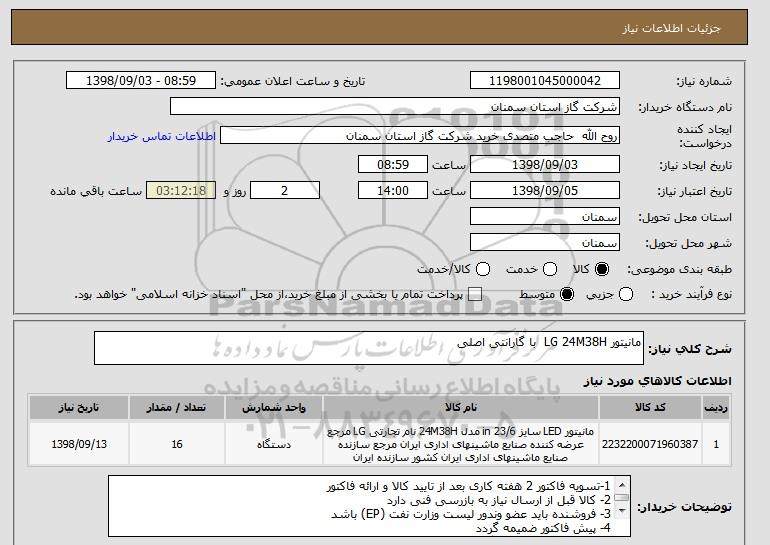Click the third note about وندور لیست
This screenshot has height=545, width=770.
coord(470,514)
